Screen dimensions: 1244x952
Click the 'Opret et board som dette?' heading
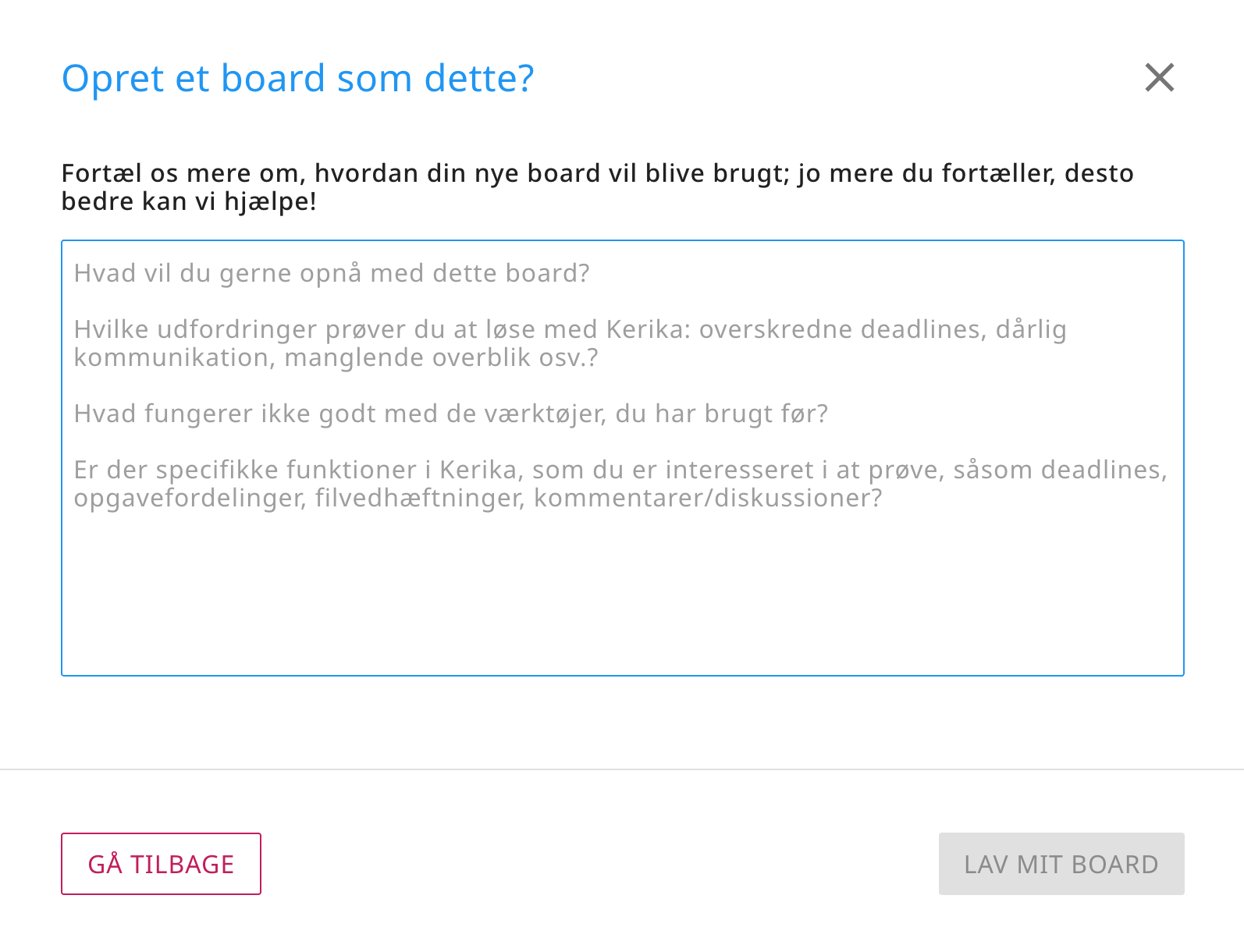pos(297,79)
